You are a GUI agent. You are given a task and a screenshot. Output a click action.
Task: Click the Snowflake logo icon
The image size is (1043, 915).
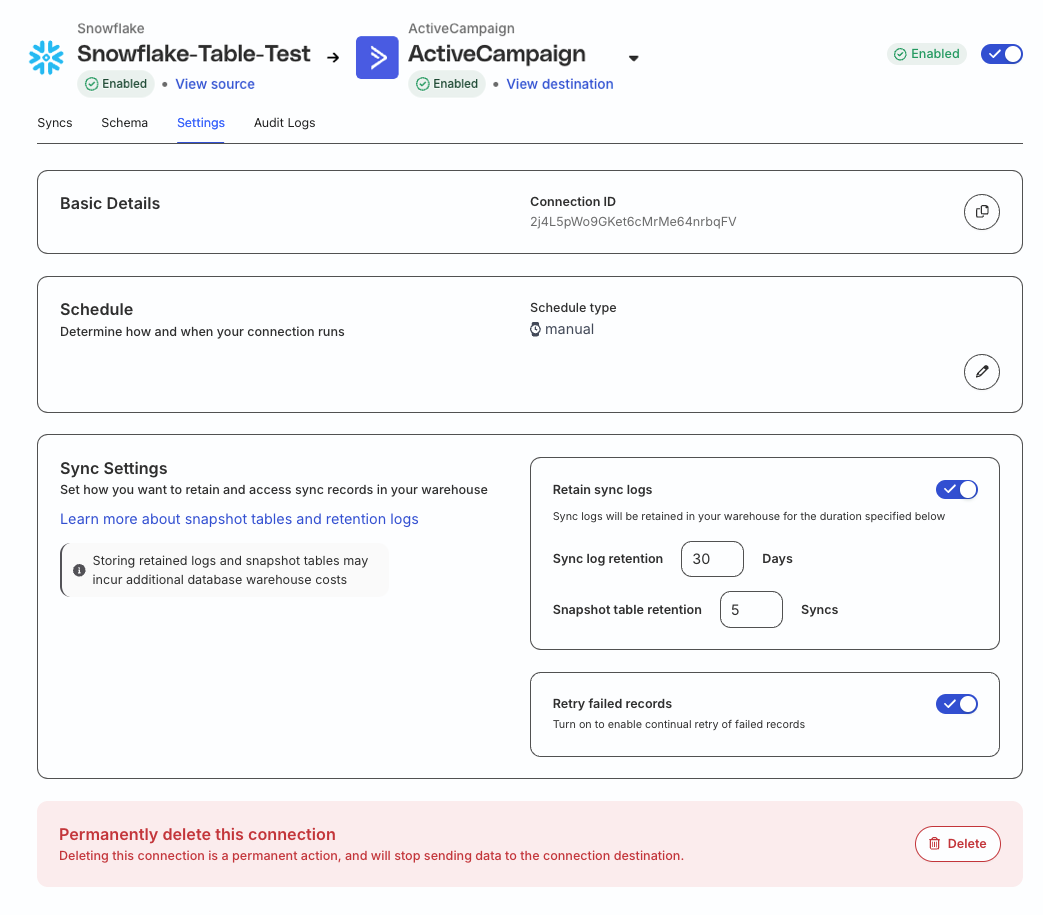pyautogui.click(x=46, y=57)
